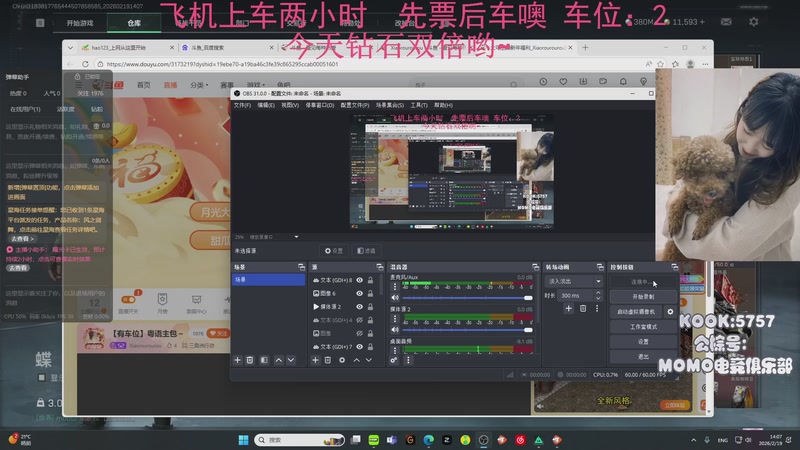Open OBS 工具(T) menu
The width and height of the screenshot is (800, 450).
point(419,105)
